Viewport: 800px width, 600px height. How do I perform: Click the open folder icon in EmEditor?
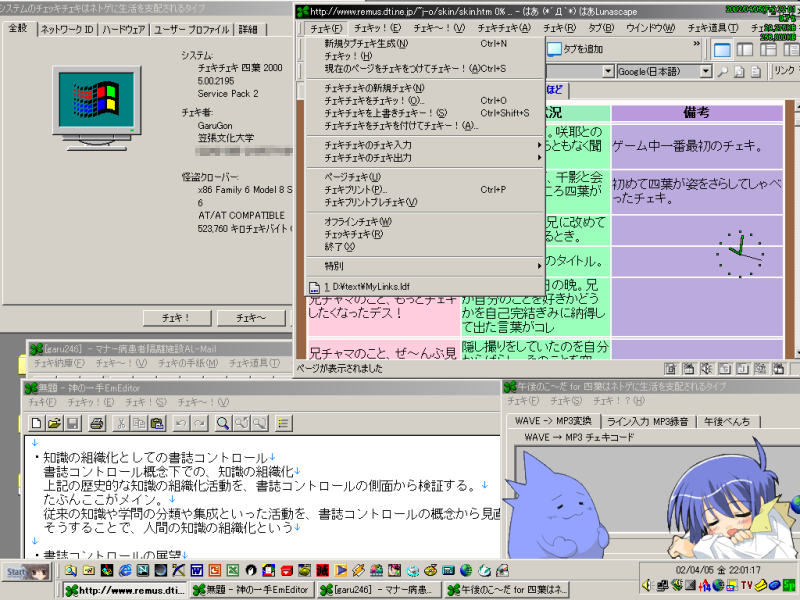(x=55, y=423)
